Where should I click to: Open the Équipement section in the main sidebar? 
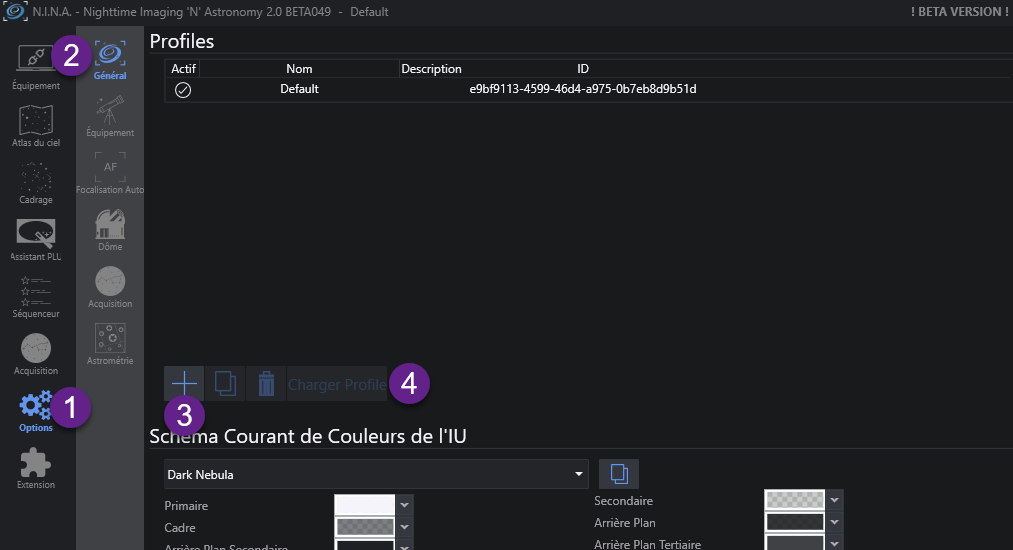(36, 67)
